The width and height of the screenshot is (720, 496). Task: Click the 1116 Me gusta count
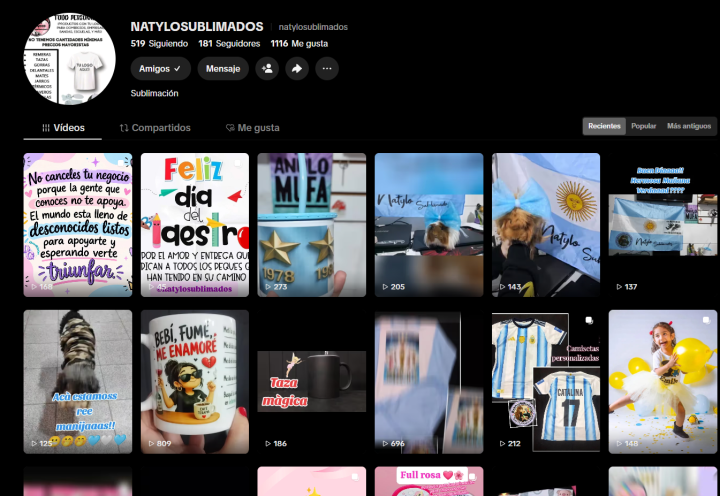(299, 44)
